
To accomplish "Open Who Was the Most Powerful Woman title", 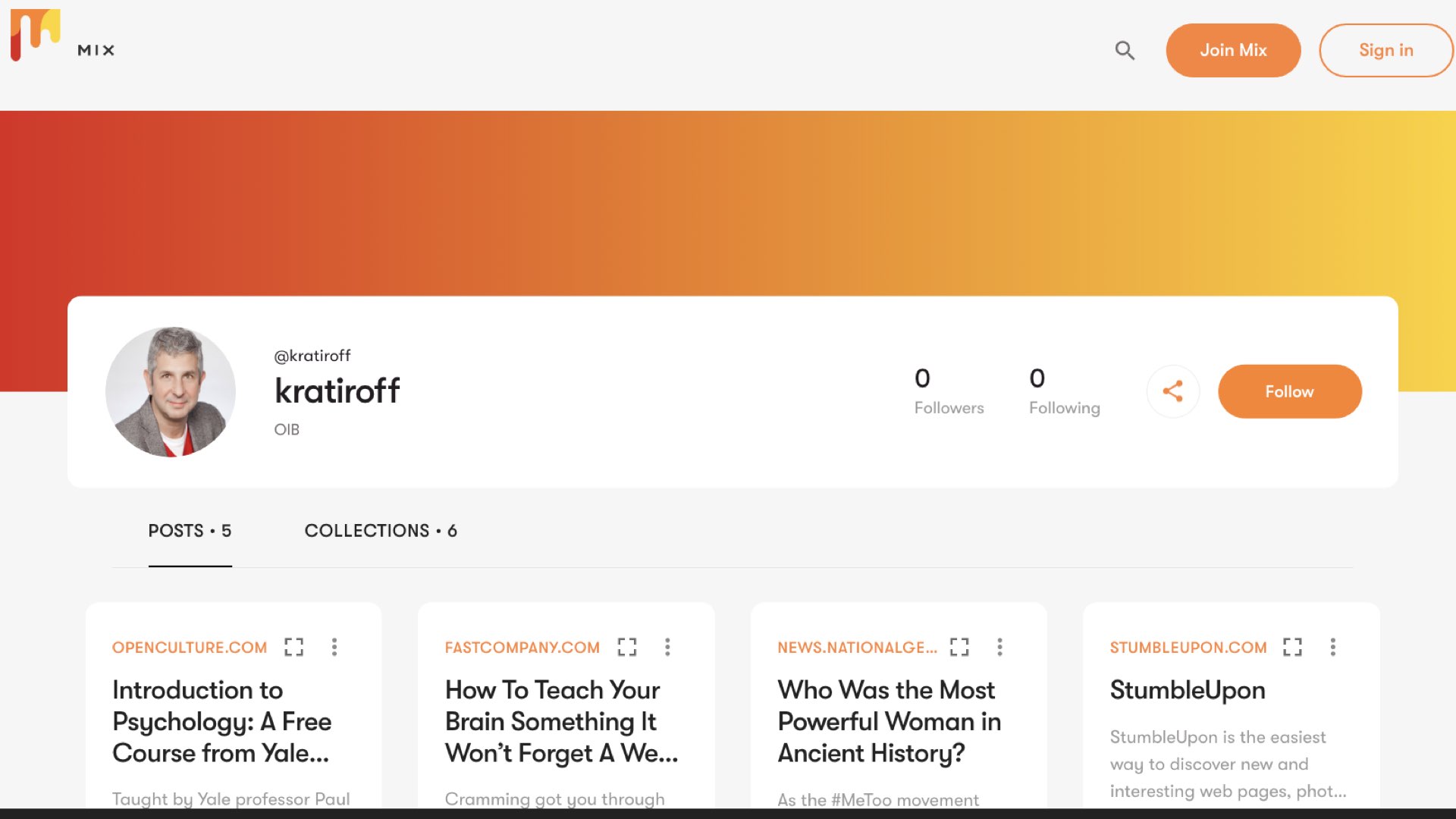I will (x=890, y=722).
